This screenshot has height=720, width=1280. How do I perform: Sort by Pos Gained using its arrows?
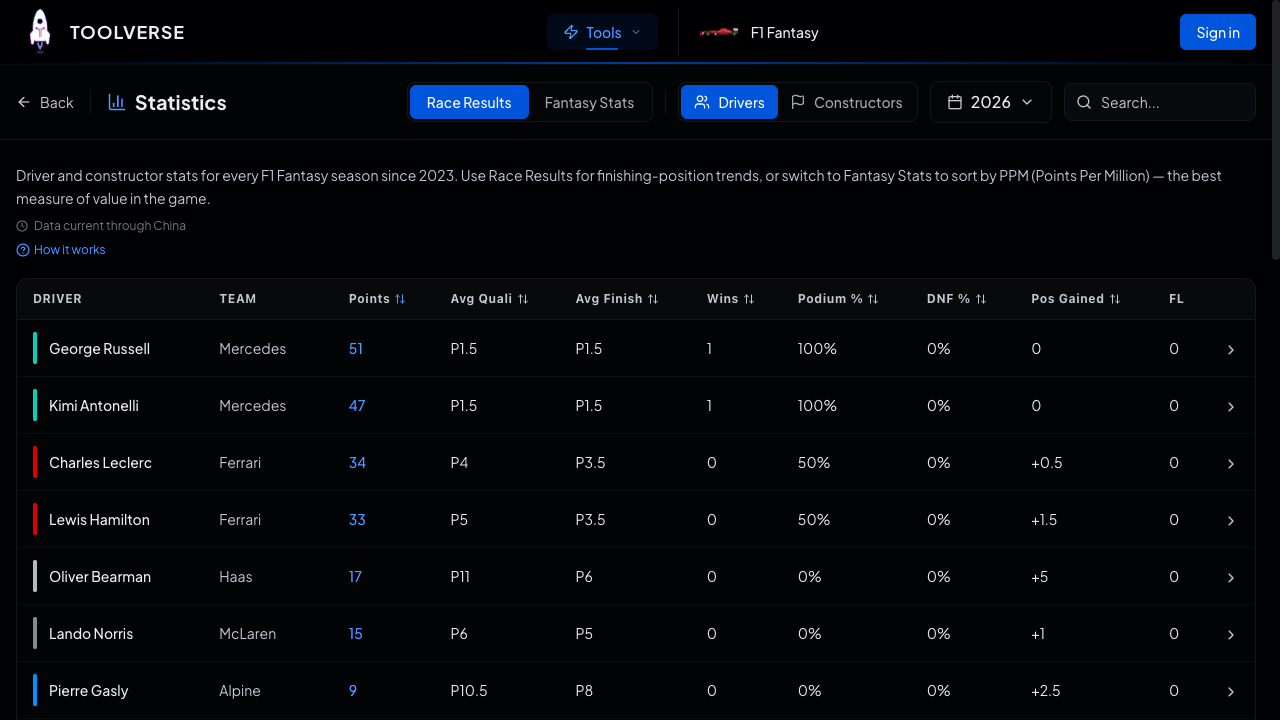[x=1115, y=299]
